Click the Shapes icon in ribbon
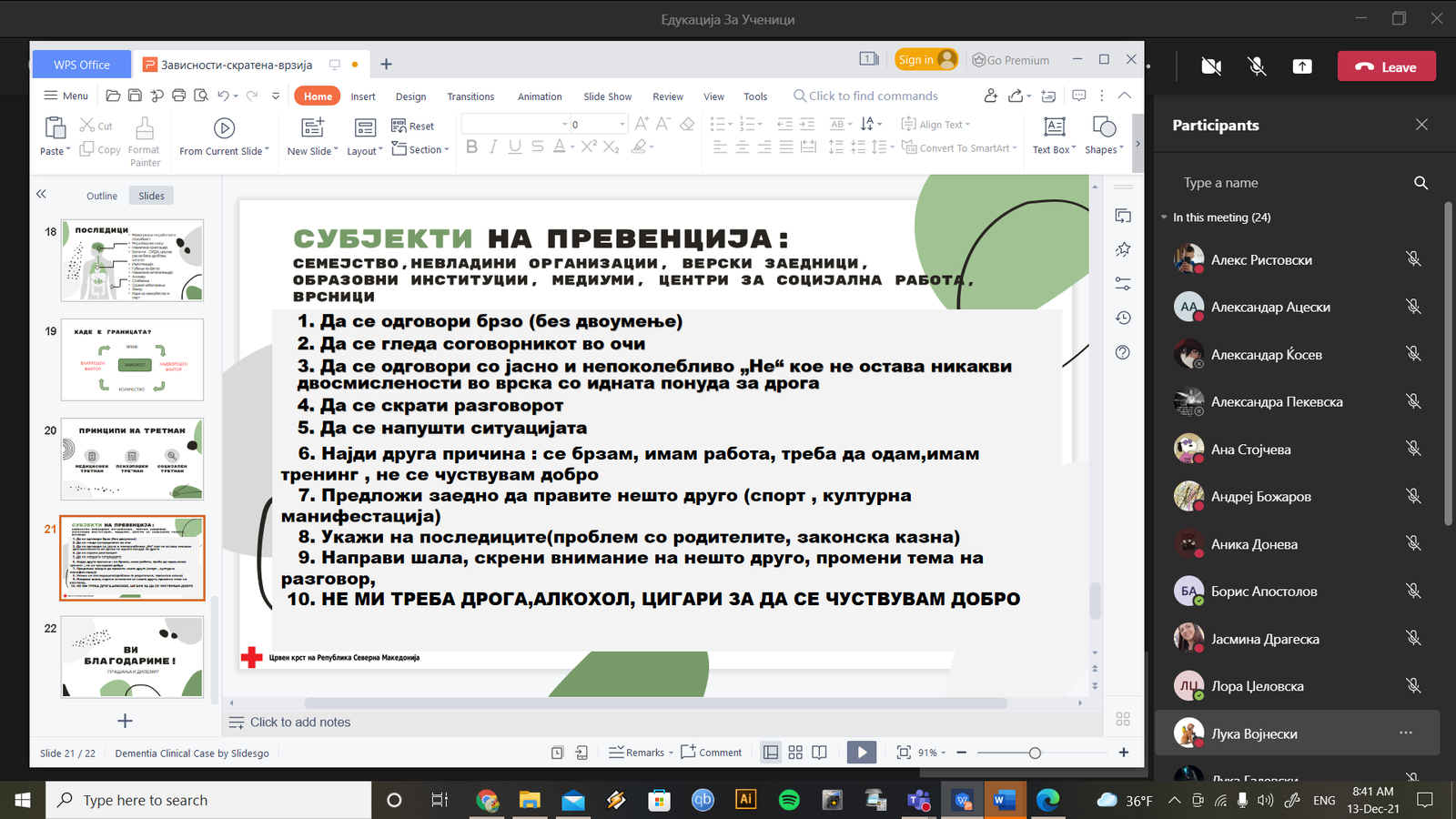This screenshot has height=819, width=1456. tap(1104, 127)
